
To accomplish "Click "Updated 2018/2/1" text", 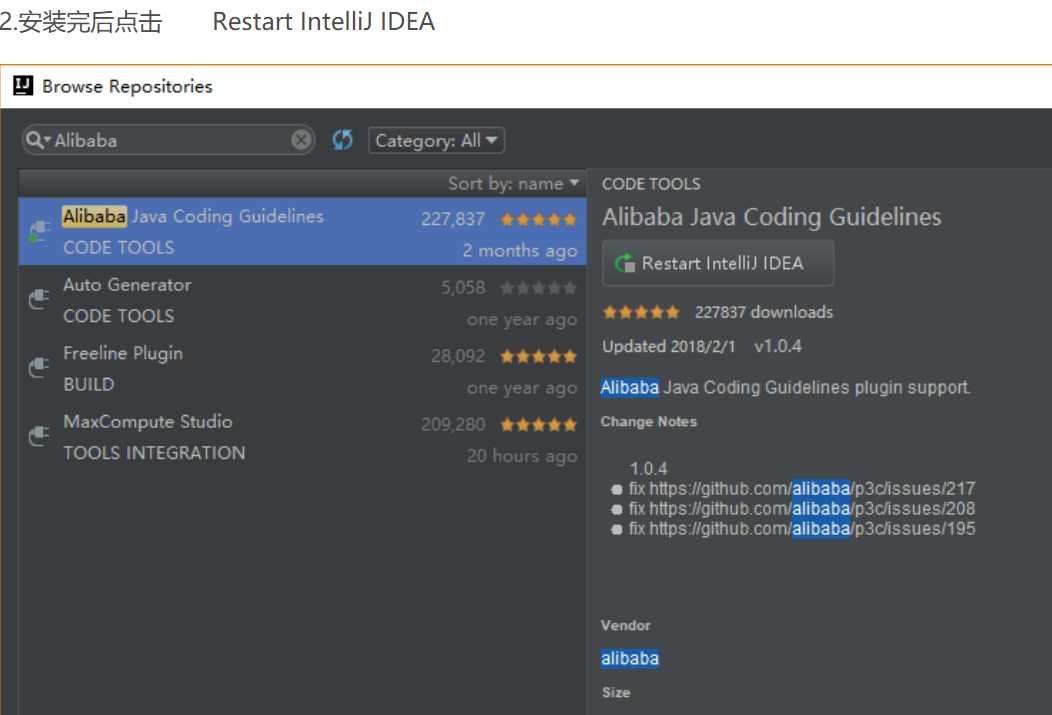I will tap(668, 347).
